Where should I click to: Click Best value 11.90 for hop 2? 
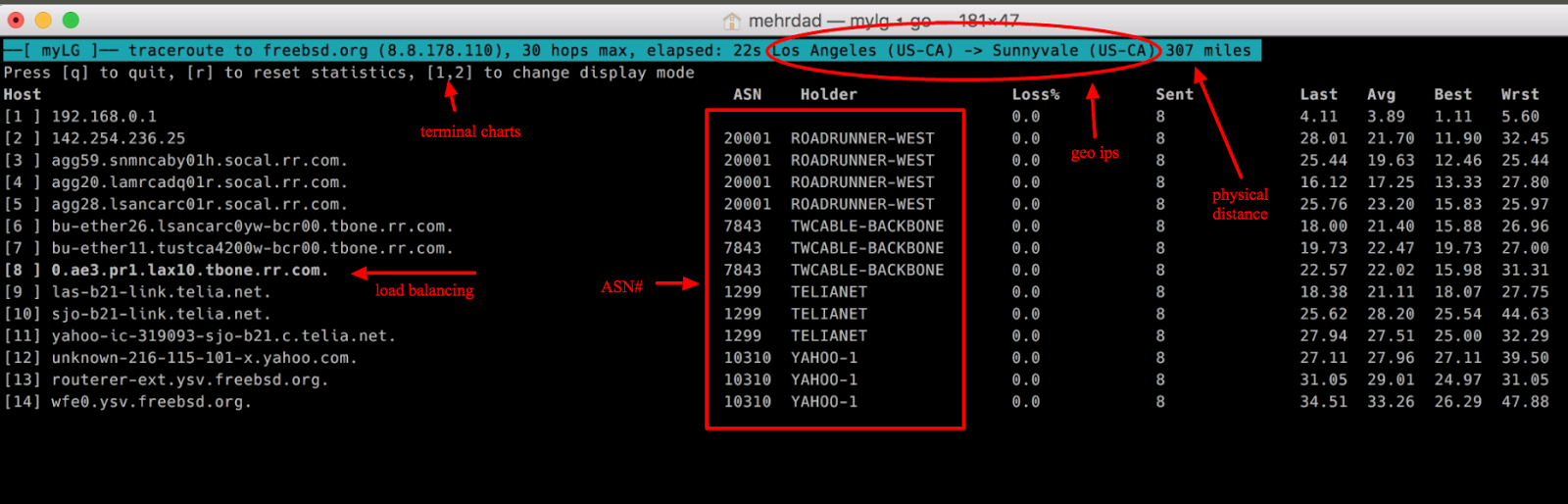[x=1457, y=138]
